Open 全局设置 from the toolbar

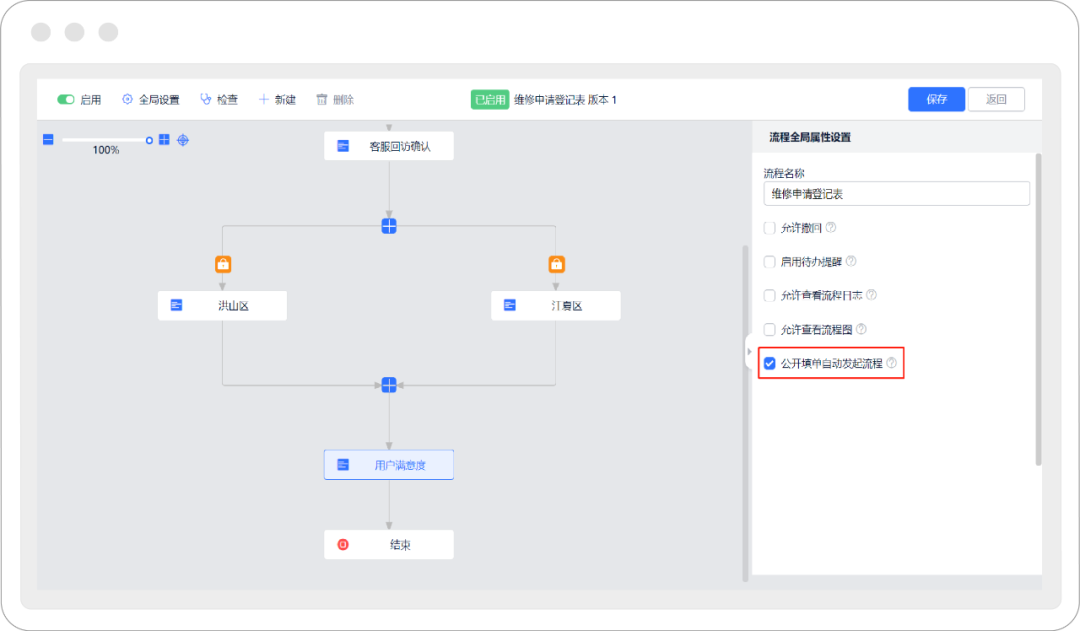[151, 100]
